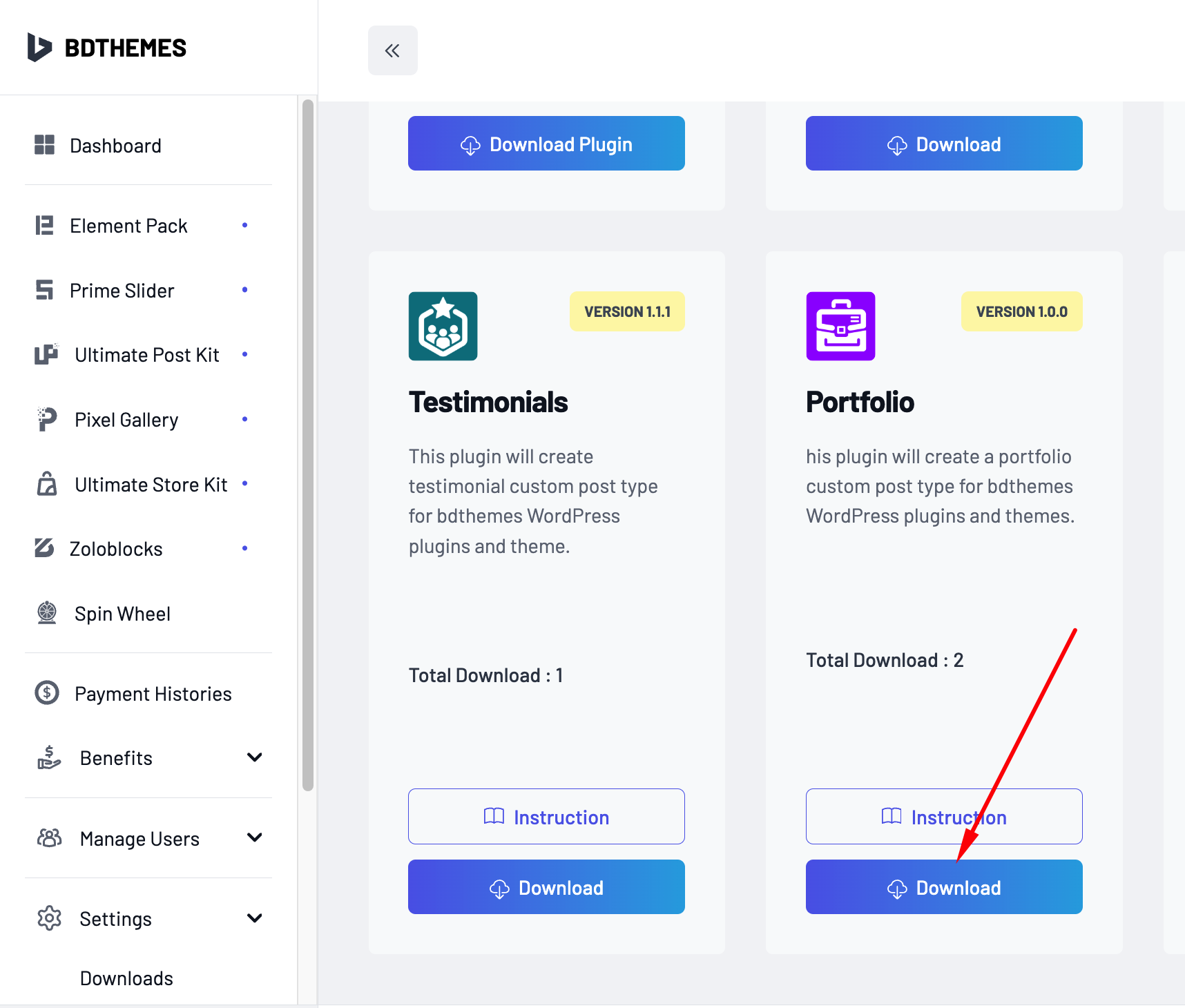The image size is (1185, 1008).
Task: Click the Pixel Gallery sidebar icon
Action: (46, 419)
